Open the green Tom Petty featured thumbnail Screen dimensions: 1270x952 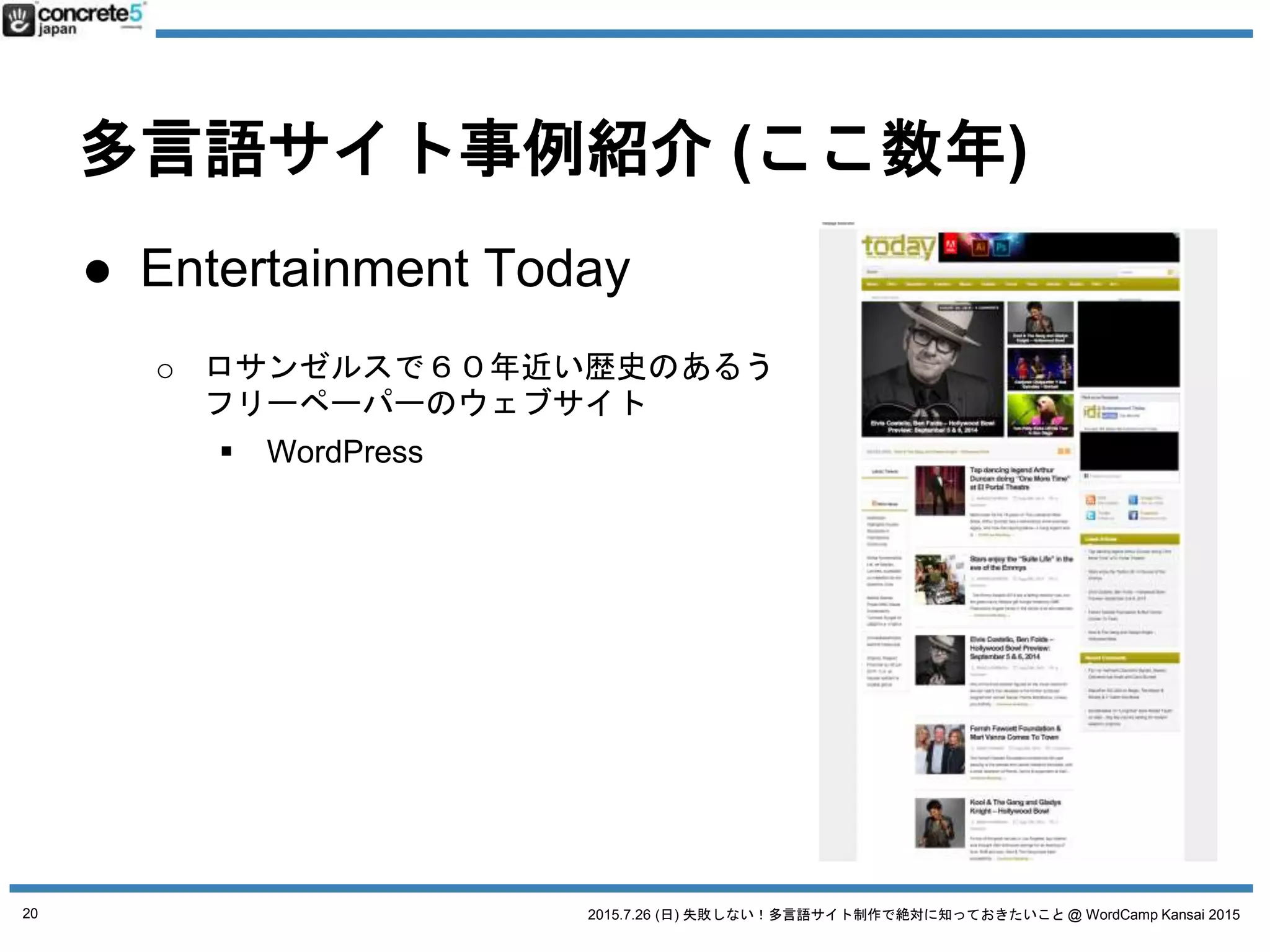1040,415
